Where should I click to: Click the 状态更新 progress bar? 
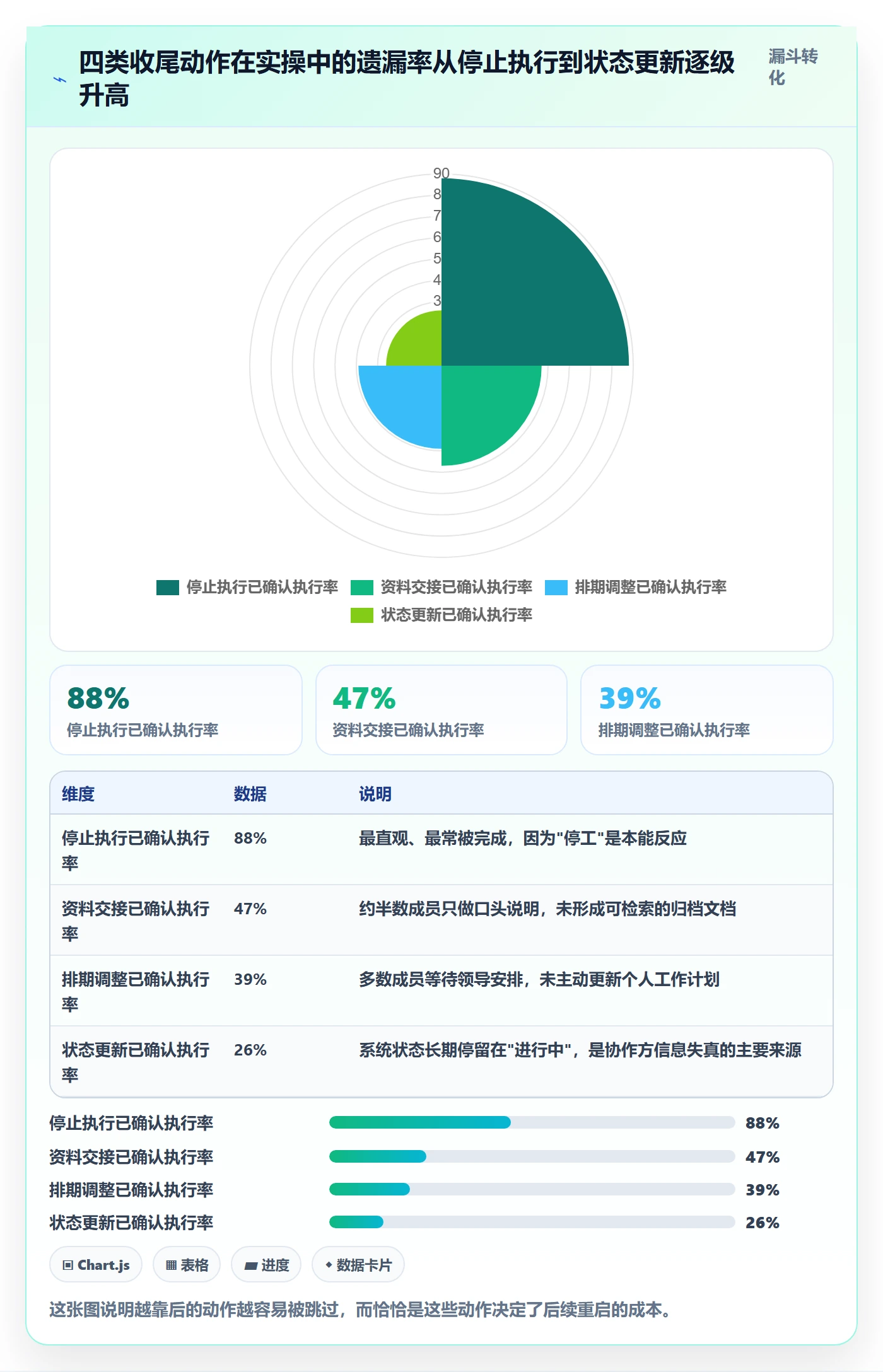(x=532, y=1222)
